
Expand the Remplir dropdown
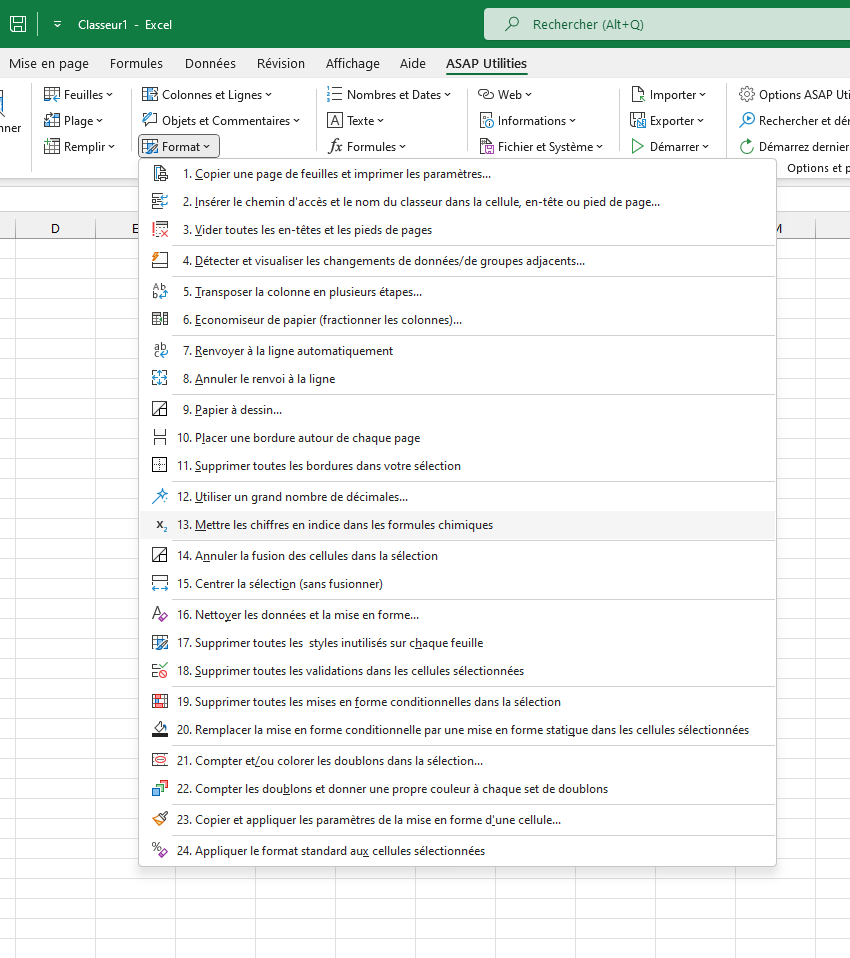click(79, 147)
